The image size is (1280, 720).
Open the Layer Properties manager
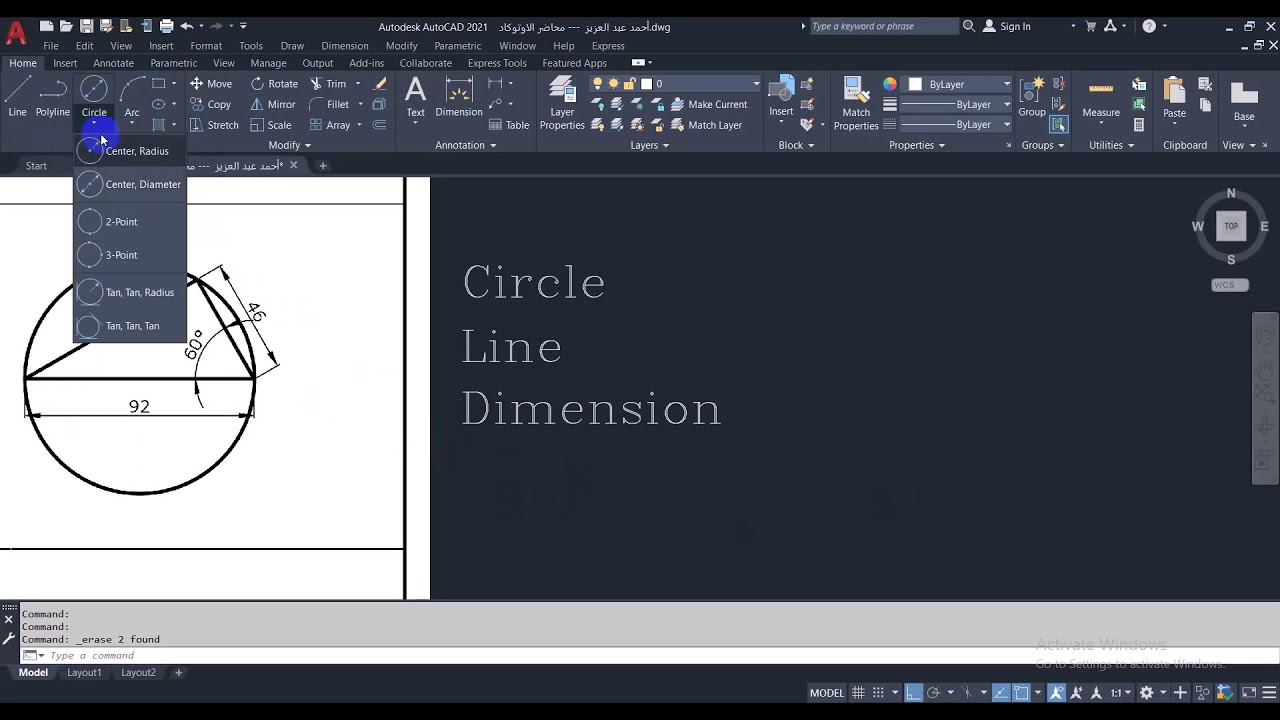pyautogui.click(x=562, y=104)
